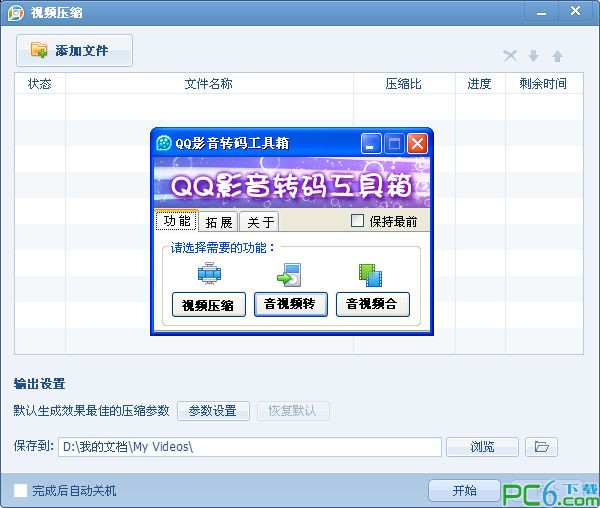Click the audio-video merge icon above 音视频合
The width and height of the screenshot is (600, 508).
click(x=370, y=275)
